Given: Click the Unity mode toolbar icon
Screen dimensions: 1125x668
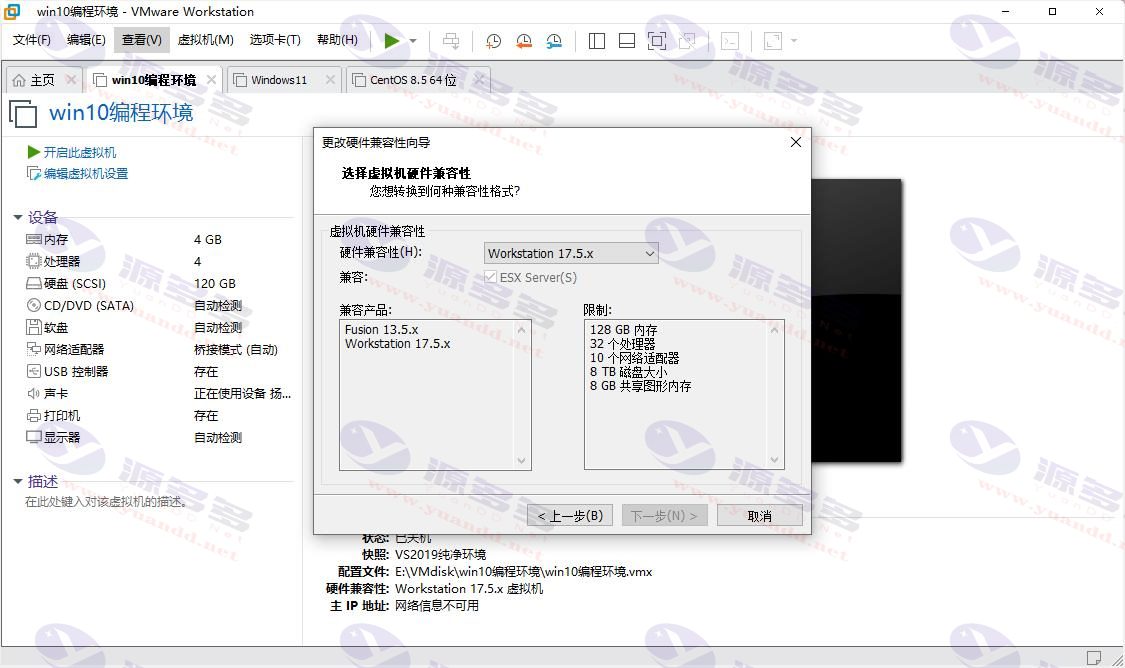Looking at the screenshot, I should 687,41.
